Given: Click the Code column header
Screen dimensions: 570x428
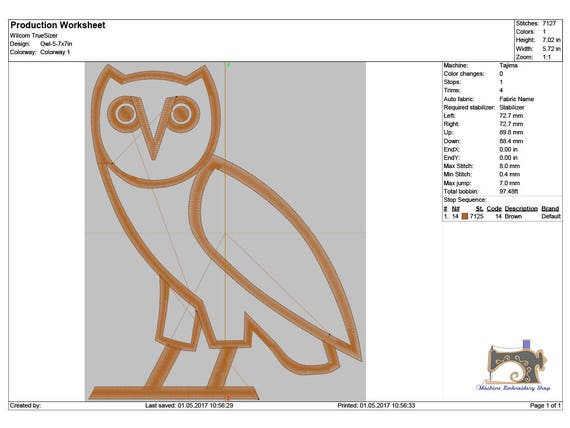Looking at the screenshot, I should pos(494,208).
